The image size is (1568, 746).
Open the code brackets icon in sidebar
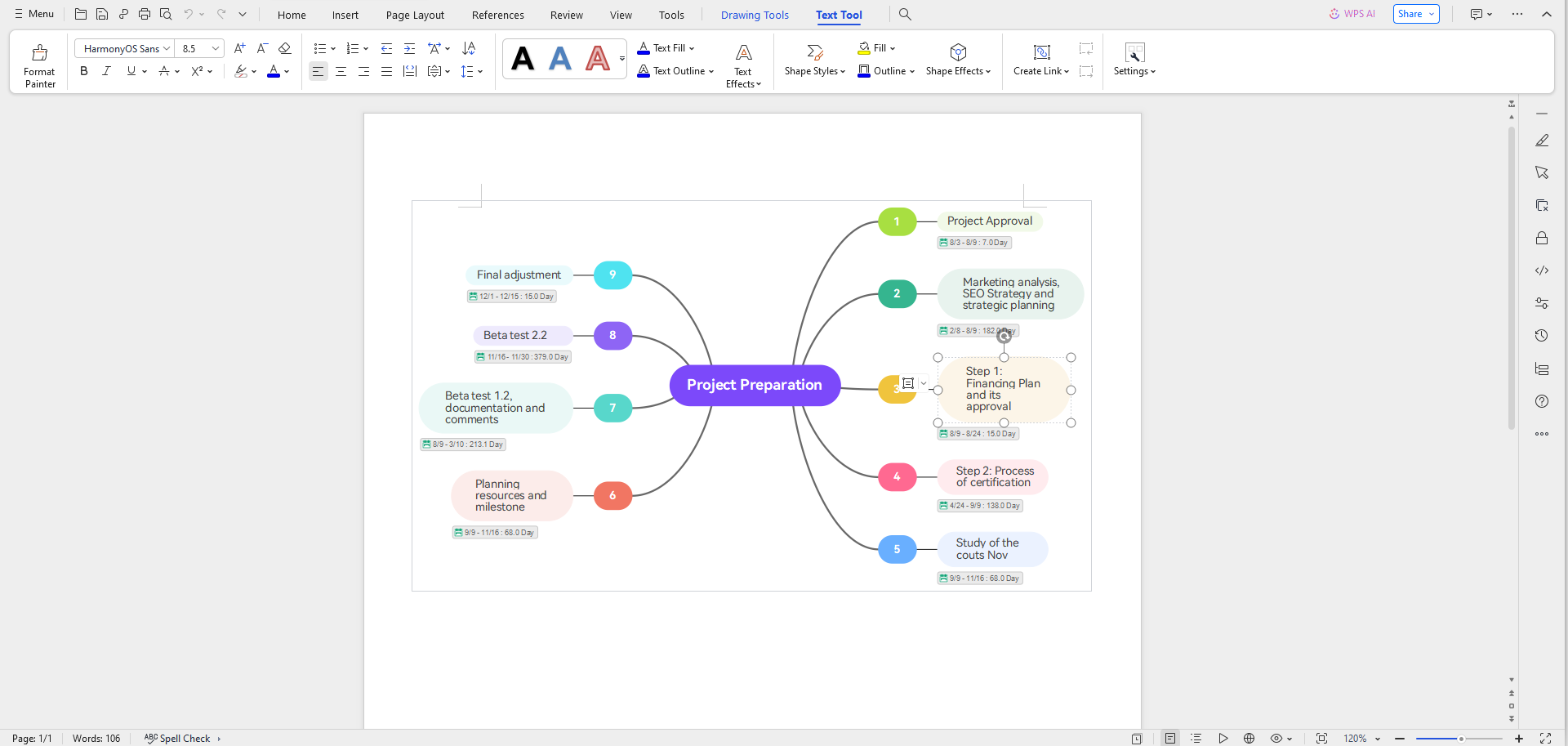pyautogui.click(x=1542, y=270)
